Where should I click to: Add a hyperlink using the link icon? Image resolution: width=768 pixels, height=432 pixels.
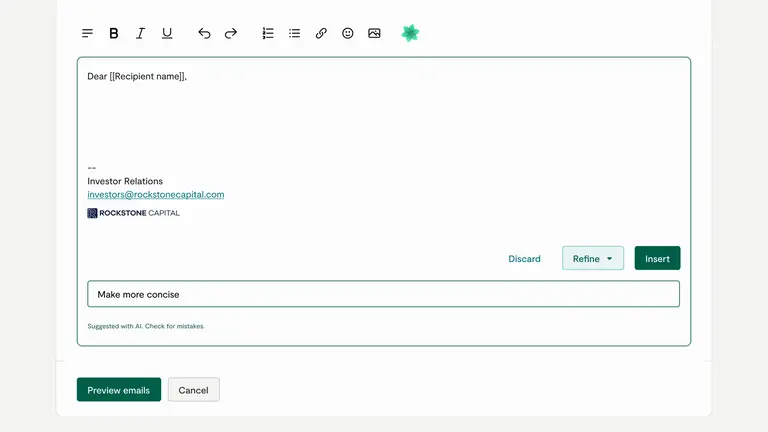click(x=321, y=33)
